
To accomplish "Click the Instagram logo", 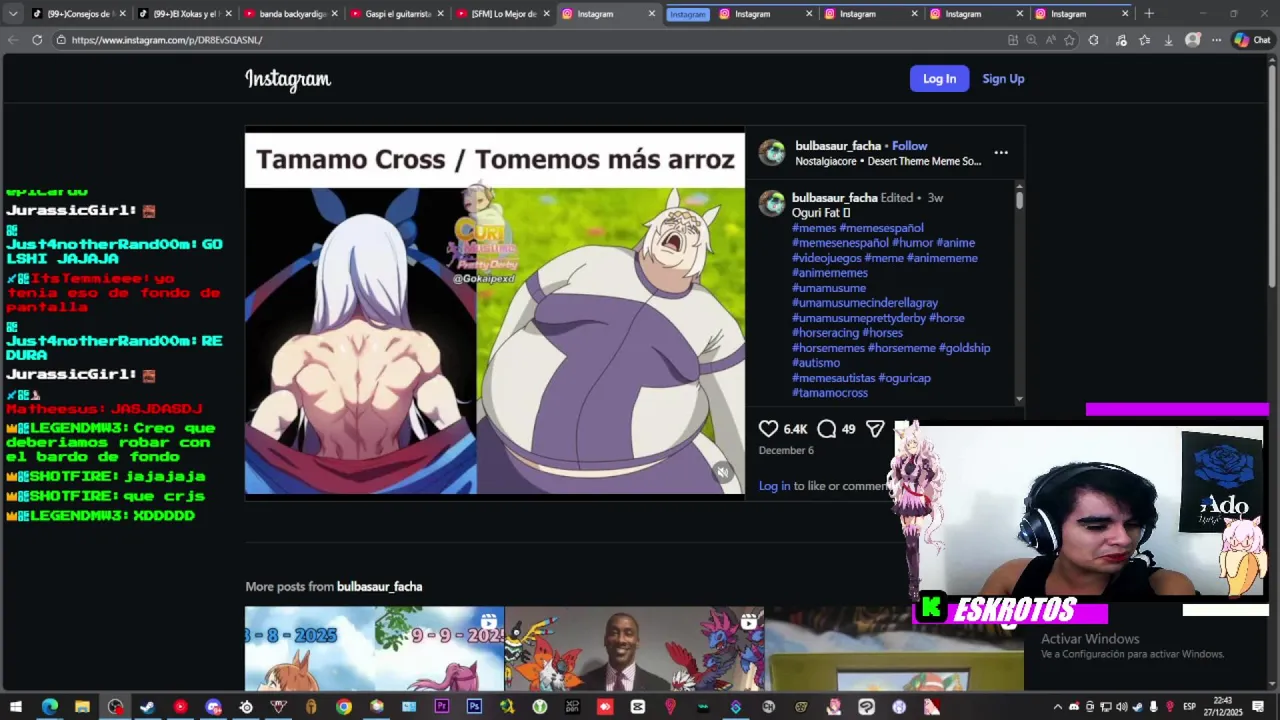I will [x=288, y=79].
